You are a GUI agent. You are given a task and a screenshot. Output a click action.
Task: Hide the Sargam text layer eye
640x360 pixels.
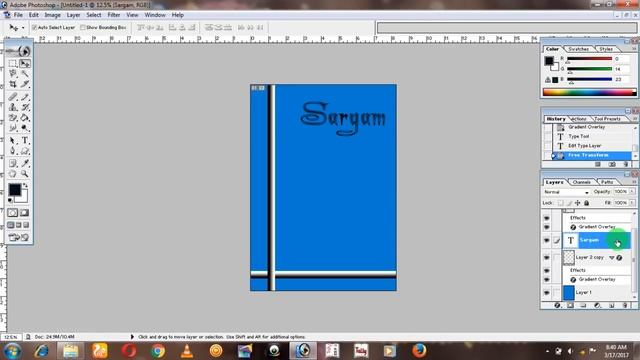pos(547,240)
